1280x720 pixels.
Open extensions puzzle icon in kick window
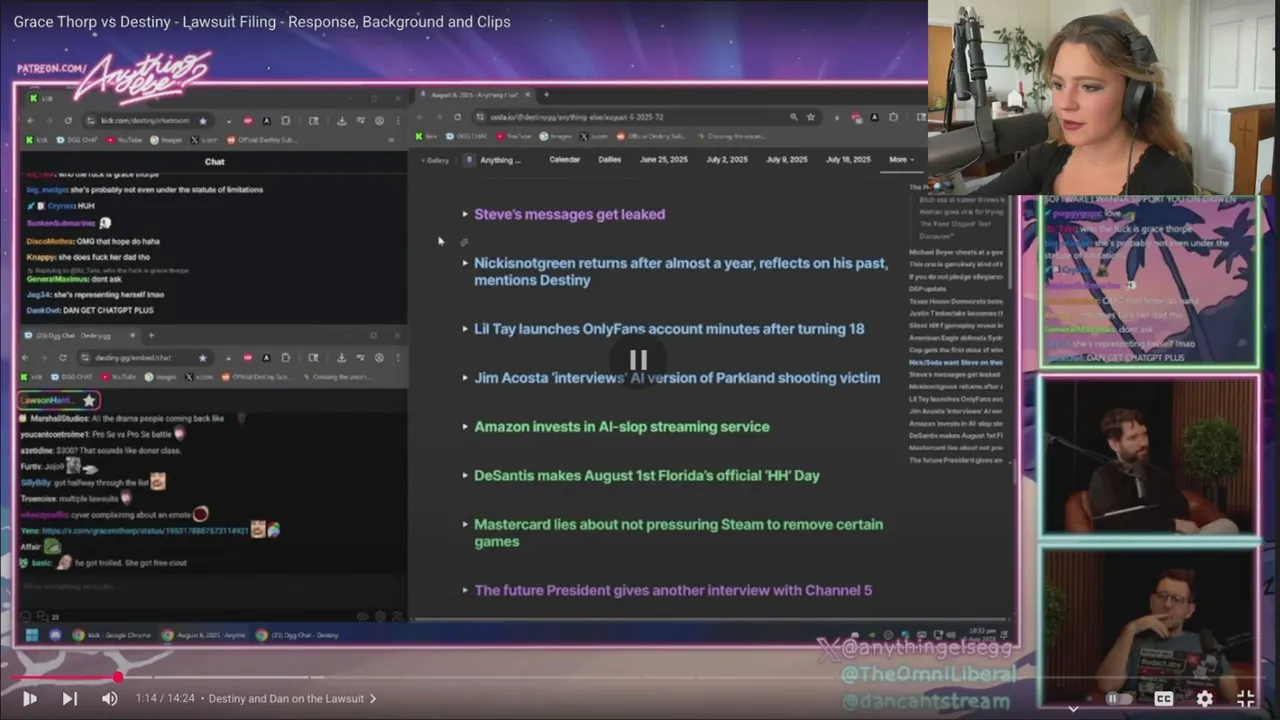coord(286,121)
